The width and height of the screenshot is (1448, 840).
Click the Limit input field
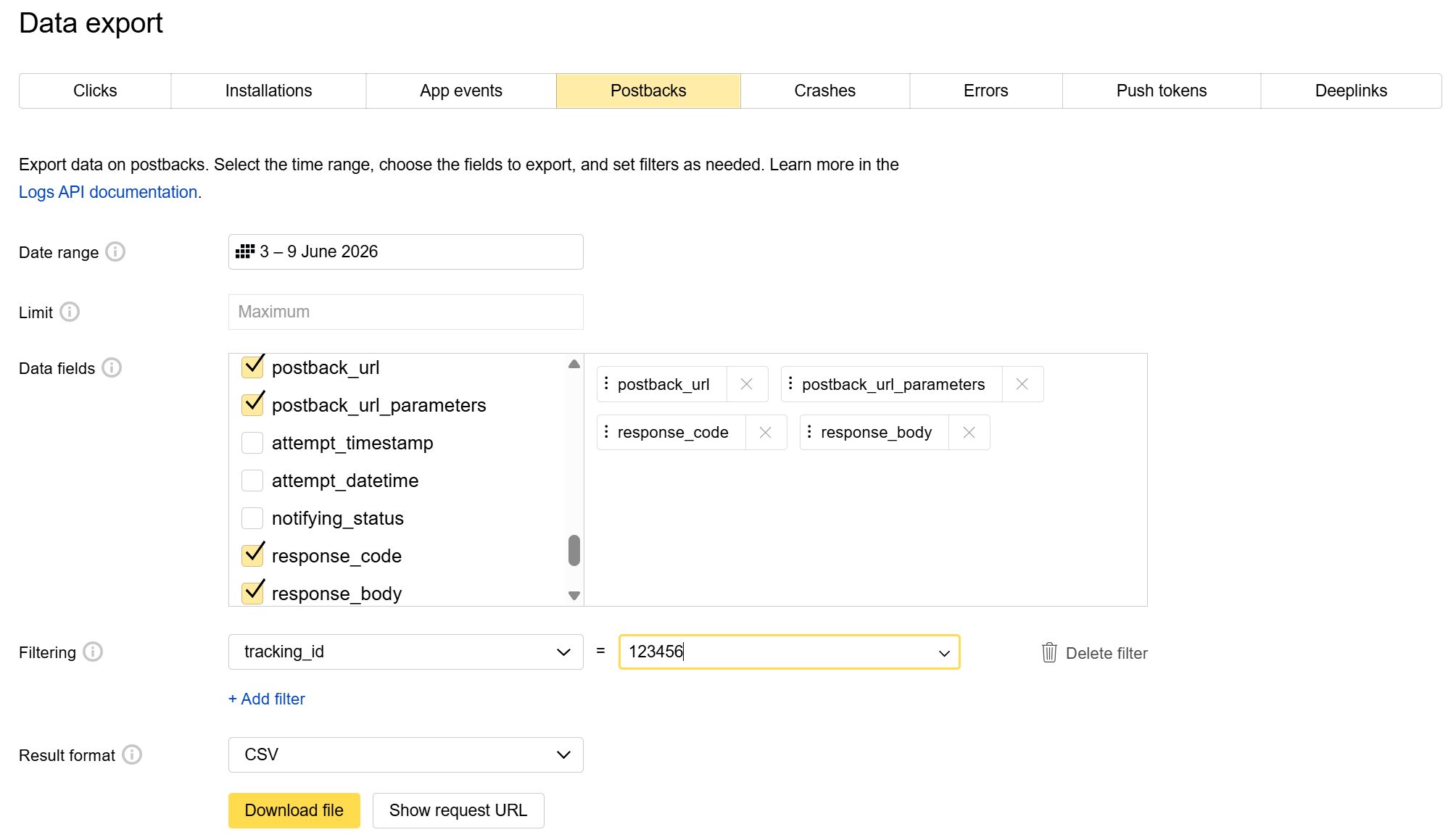[x=406, y=312]
